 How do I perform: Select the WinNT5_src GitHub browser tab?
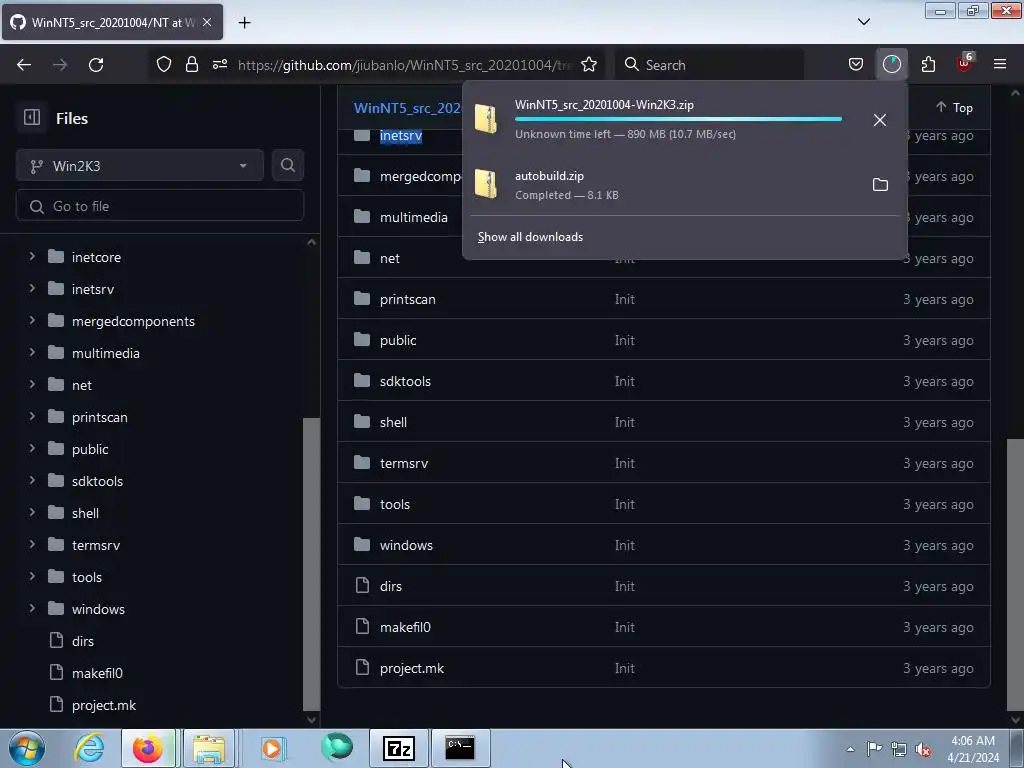click(112, 22)
